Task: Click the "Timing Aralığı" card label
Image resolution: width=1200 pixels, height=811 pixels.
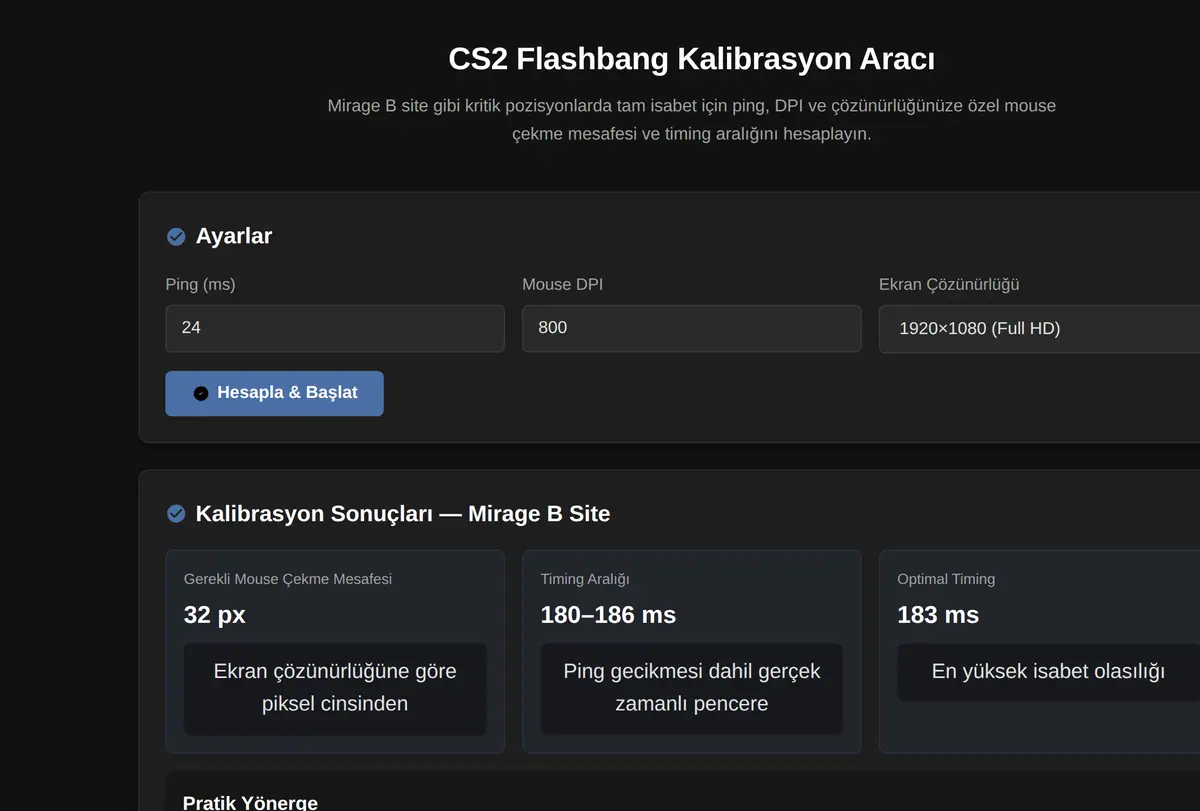Action: pyautogui.click(x=585, y=579)
